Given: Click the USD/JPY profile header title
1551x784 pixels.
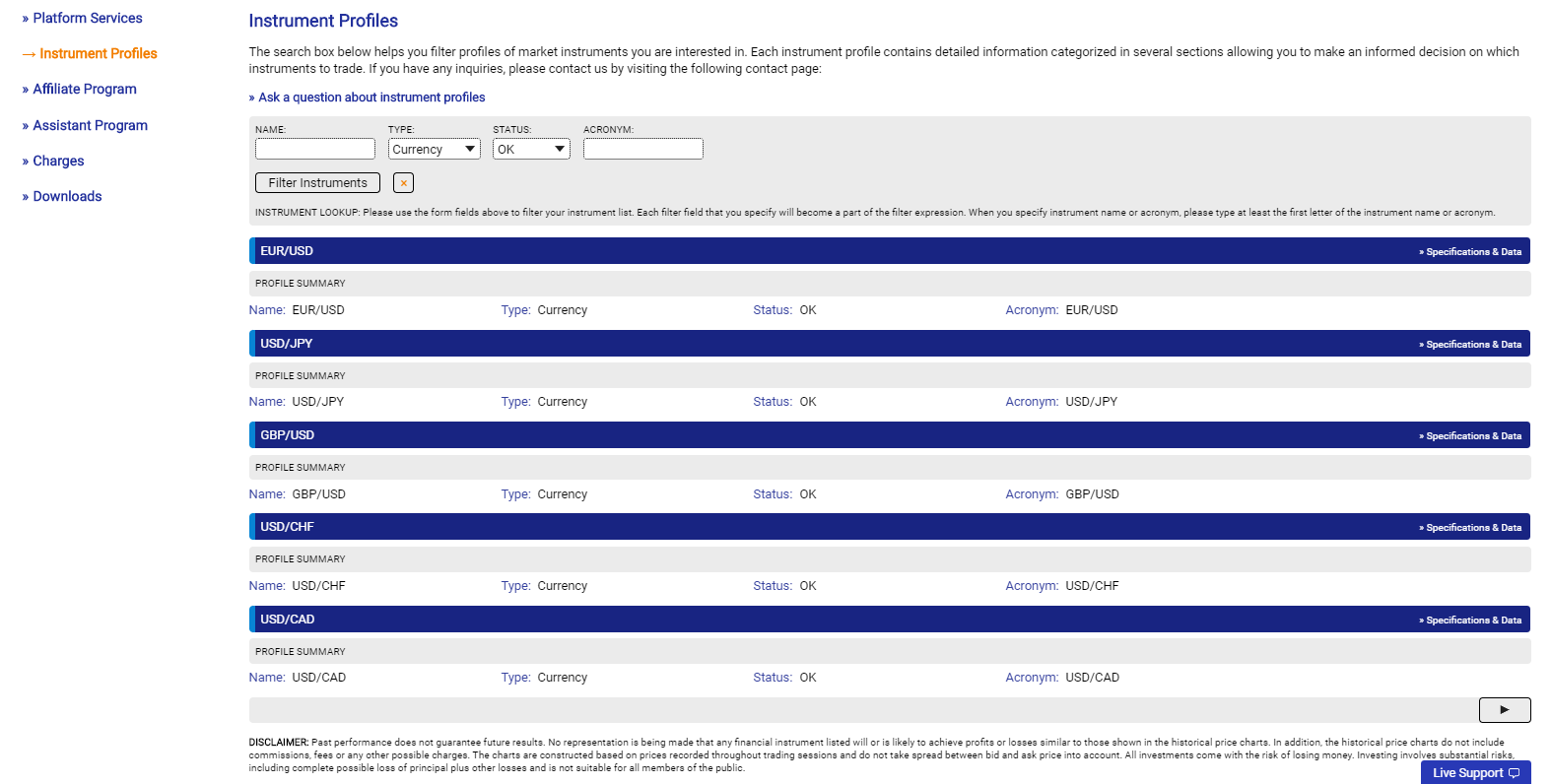Looking at the screenshot, I should click(x=287, y=344).
